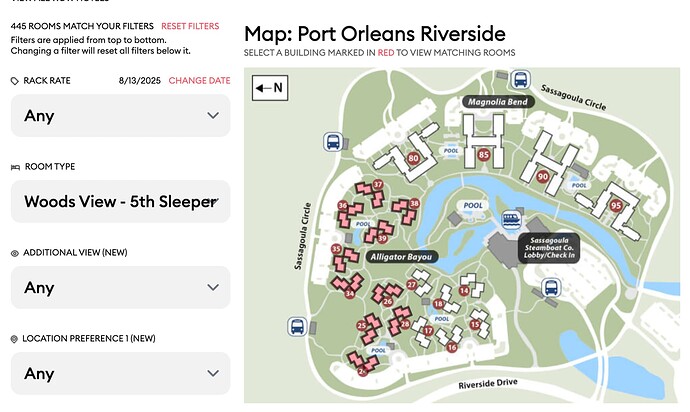The width and height of the screenshot is (690, 412).
Task: Click the room type bed icon
Action: pyautogui.click(x=15, y=167)
